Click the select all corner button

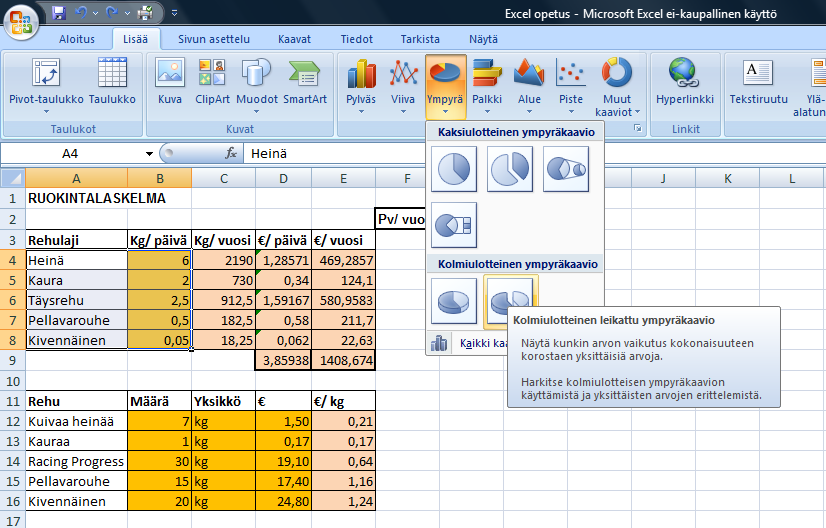pyautogui.click(x=13, y=178)
